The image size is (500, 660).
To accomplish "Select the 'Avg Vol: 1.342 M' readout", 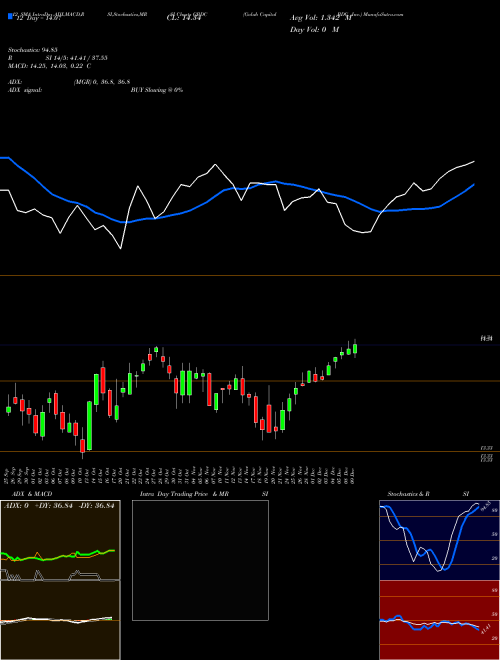I will click(x=321, y=18).
